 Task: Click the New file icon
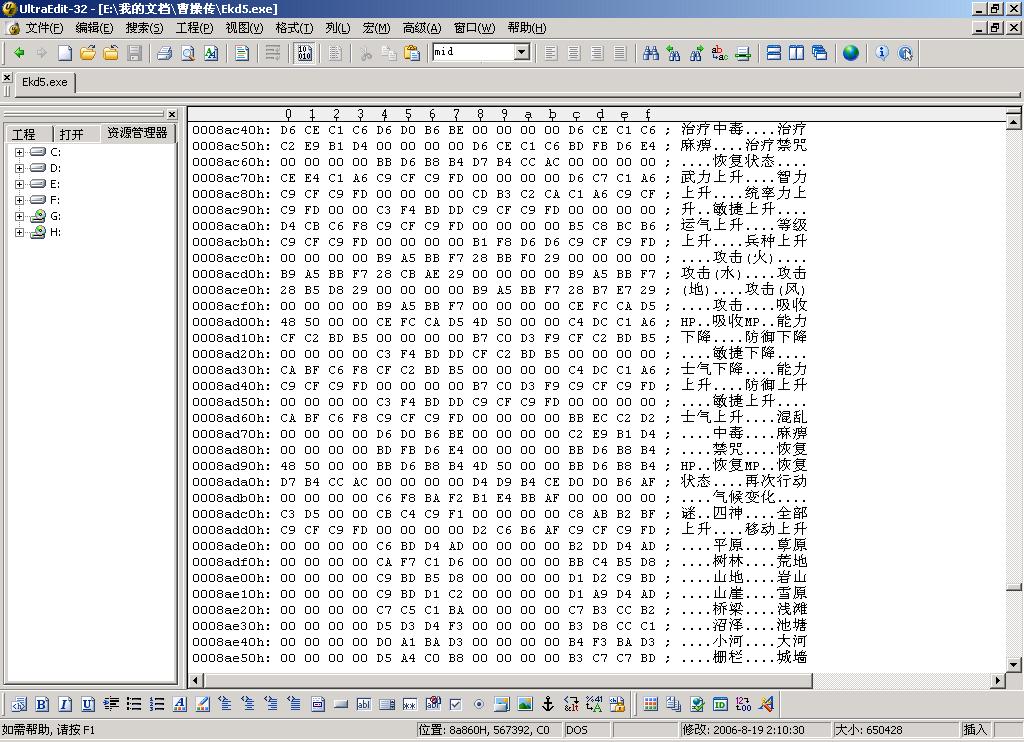point(65,53)
